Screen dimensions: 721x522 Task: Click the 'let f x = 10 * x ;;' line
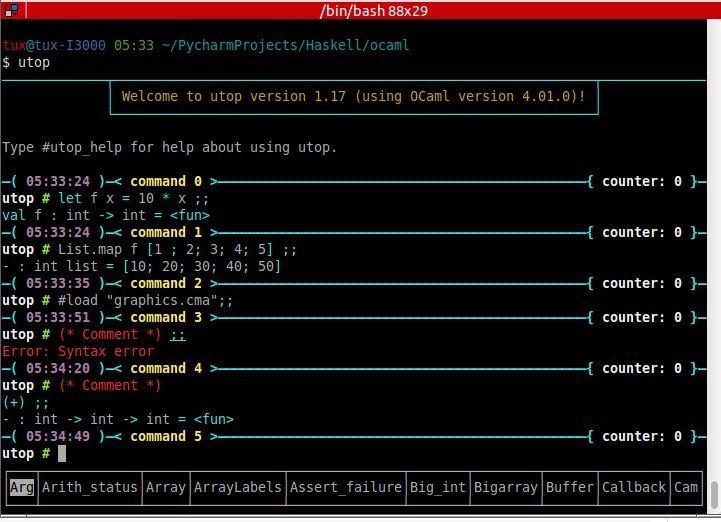[133, 199]
